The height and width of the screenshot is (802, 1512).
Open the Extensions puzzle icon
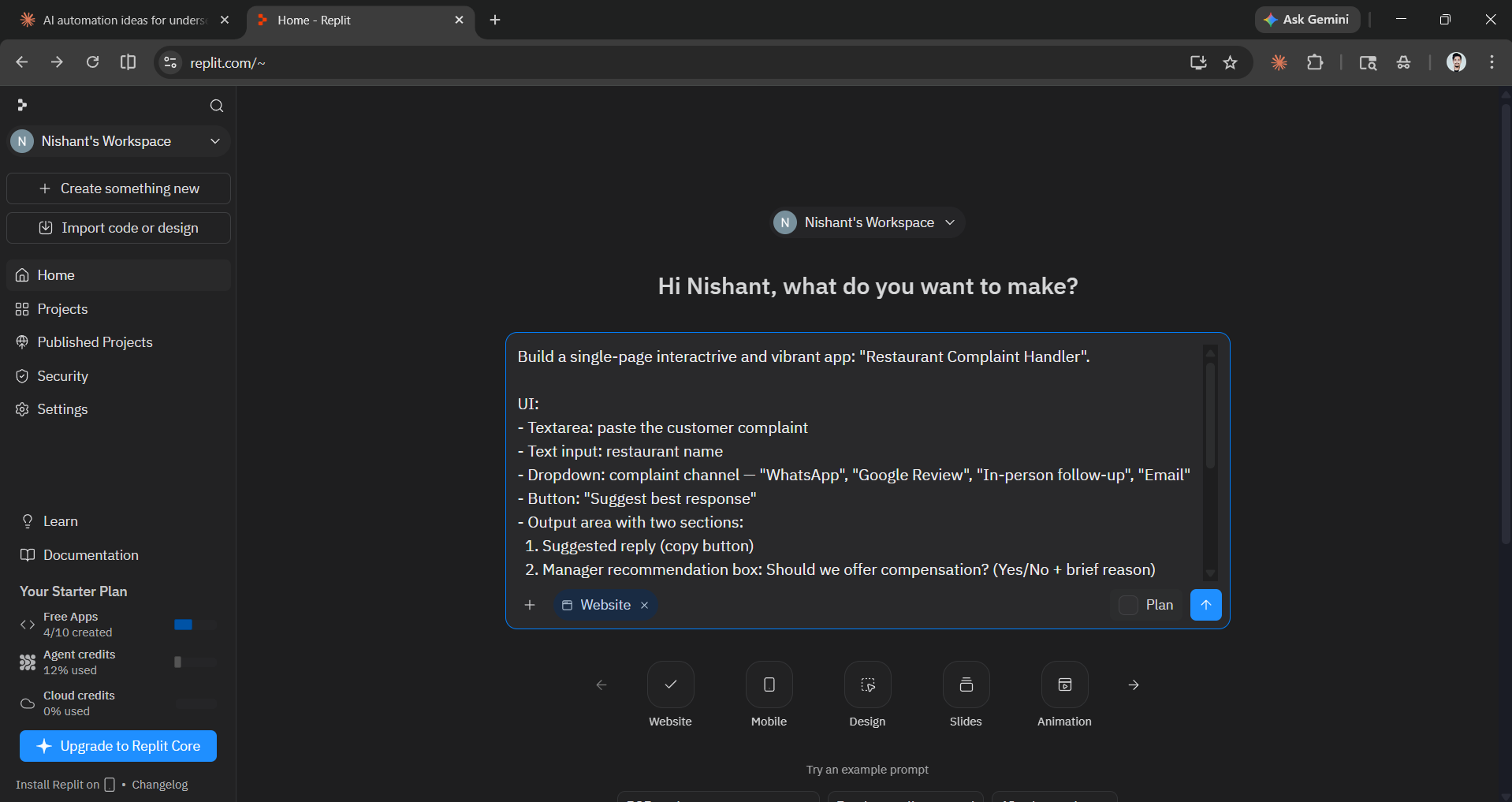[1314, 62]
